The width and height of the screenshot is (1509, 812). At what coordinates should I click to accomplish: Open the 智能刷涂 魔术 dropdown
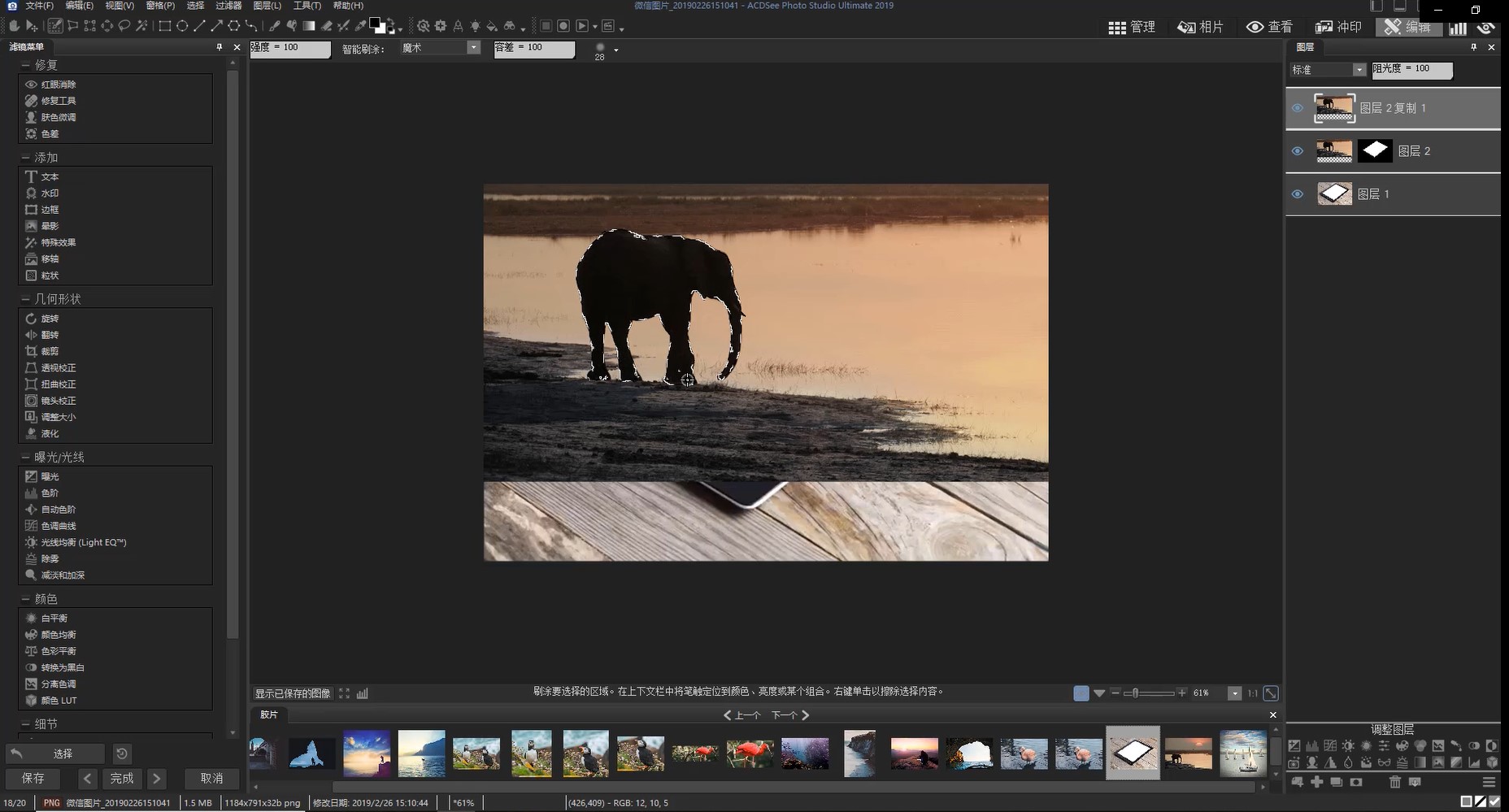[x=473, y=48]
